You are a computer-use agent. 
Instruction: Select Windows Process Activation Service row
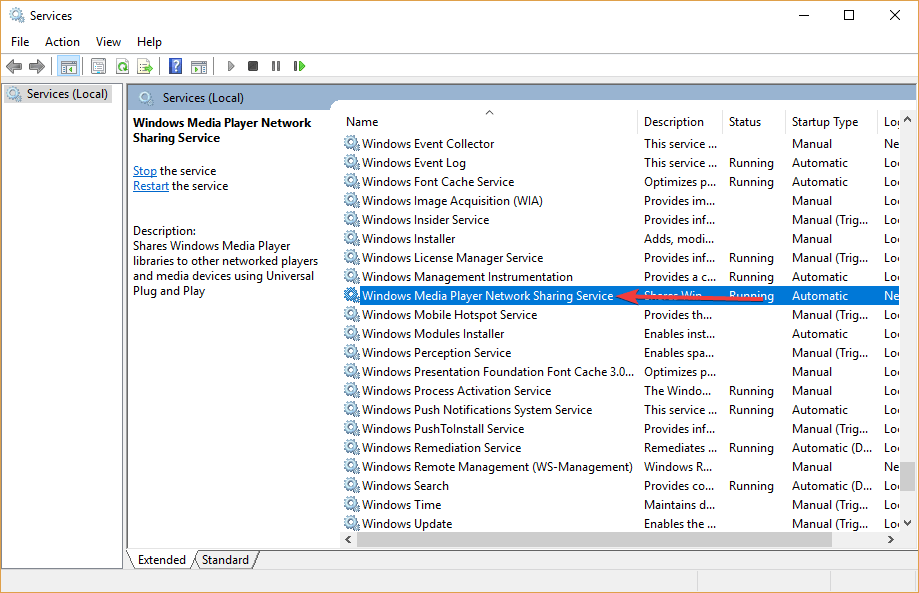point(621,390)
